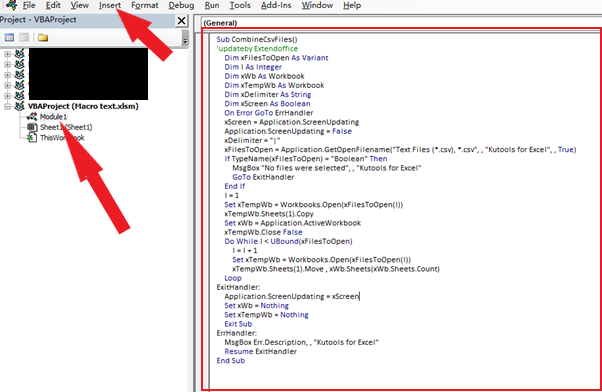Click the 'ExitHandler:' label line
Image resolution: width=602 pixels, height=392 pixels.
pyautogui.click(x=238, y=288)
